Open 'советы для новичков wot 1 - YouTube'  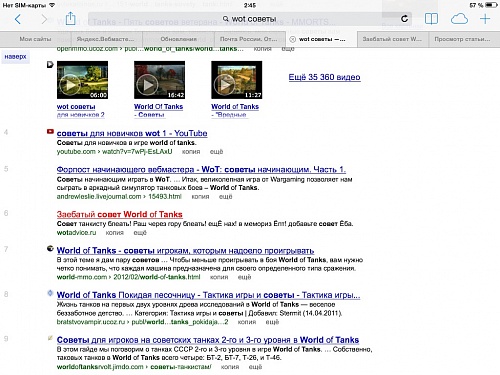click(132, 133)
